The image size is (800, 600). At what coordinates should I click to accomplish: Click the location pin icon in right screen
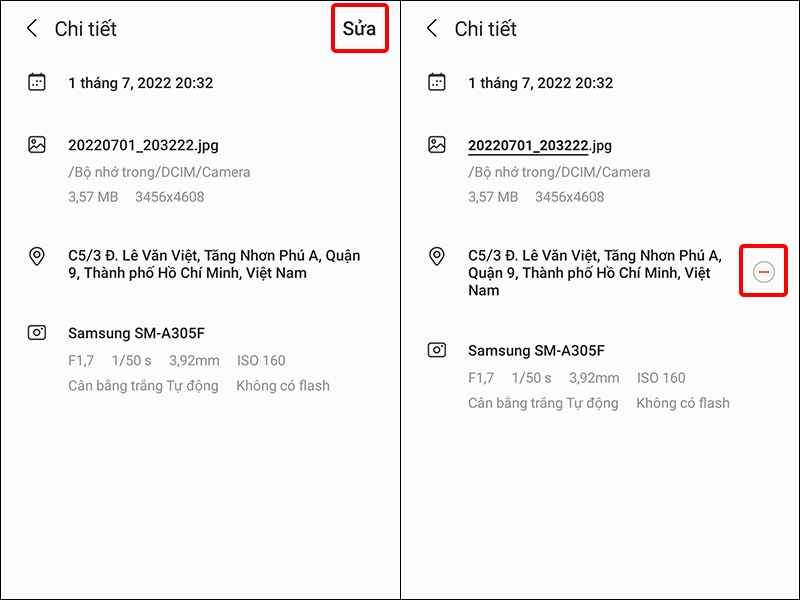437,256
